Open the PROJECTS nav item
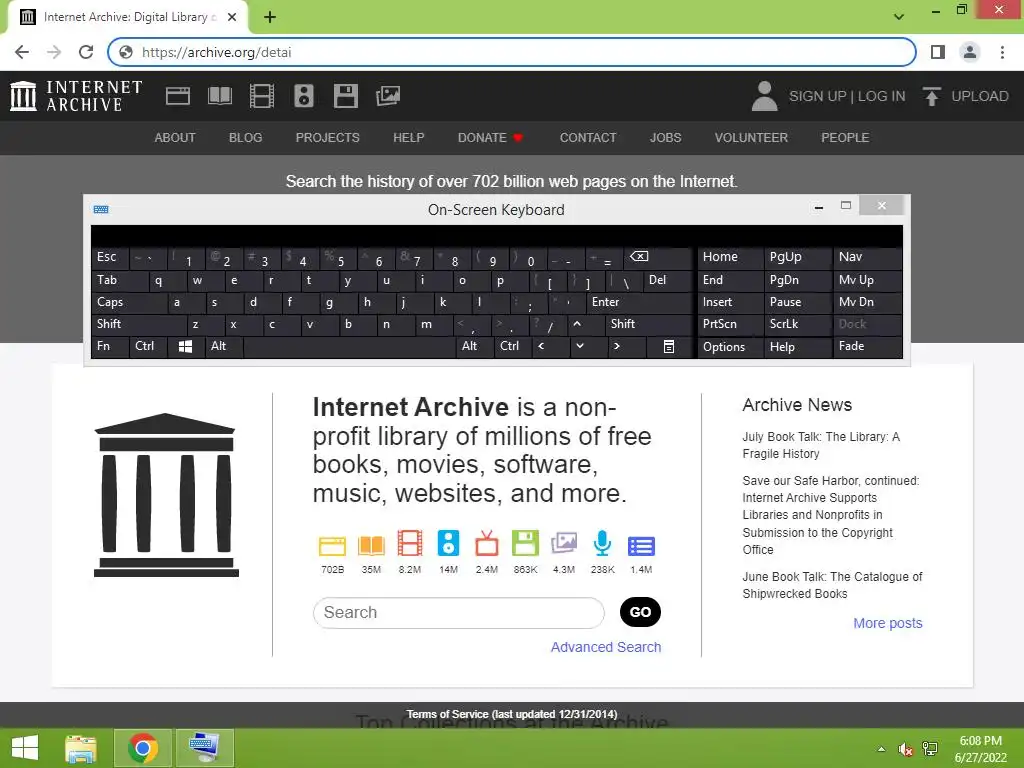 point(327,138)
